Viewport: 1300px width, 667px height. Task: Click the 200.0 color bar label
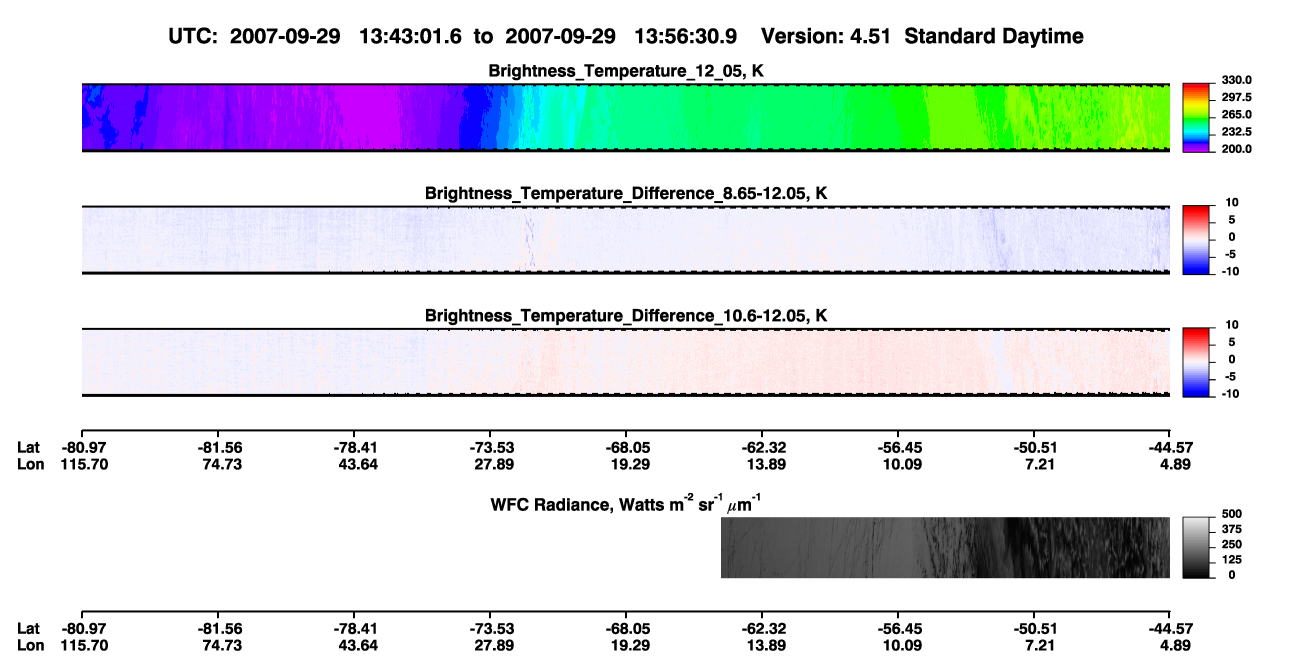(1236, 149)
